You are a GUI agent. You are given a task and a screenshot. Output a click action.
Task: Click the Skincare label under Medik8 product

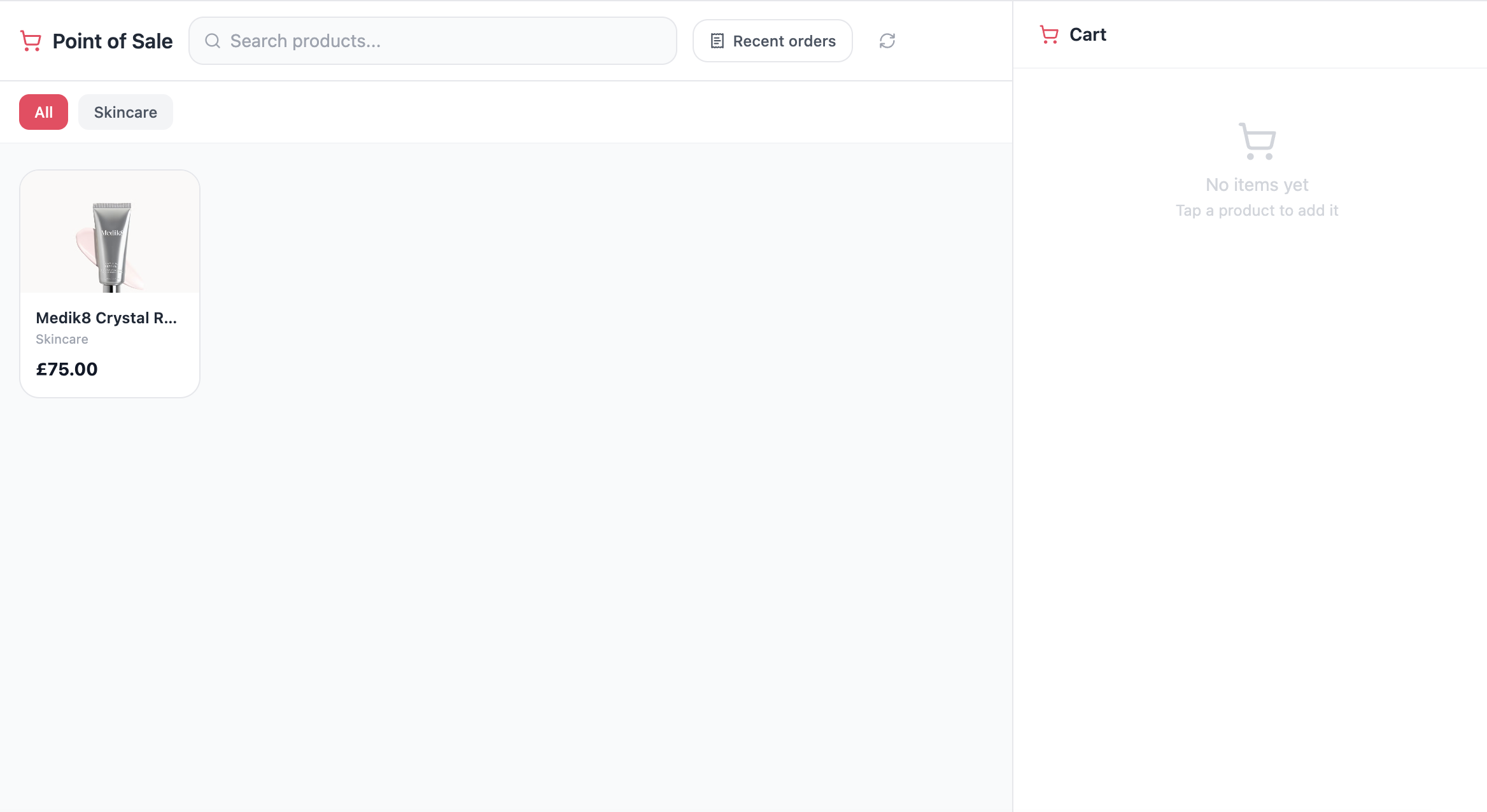click(62, 339)
